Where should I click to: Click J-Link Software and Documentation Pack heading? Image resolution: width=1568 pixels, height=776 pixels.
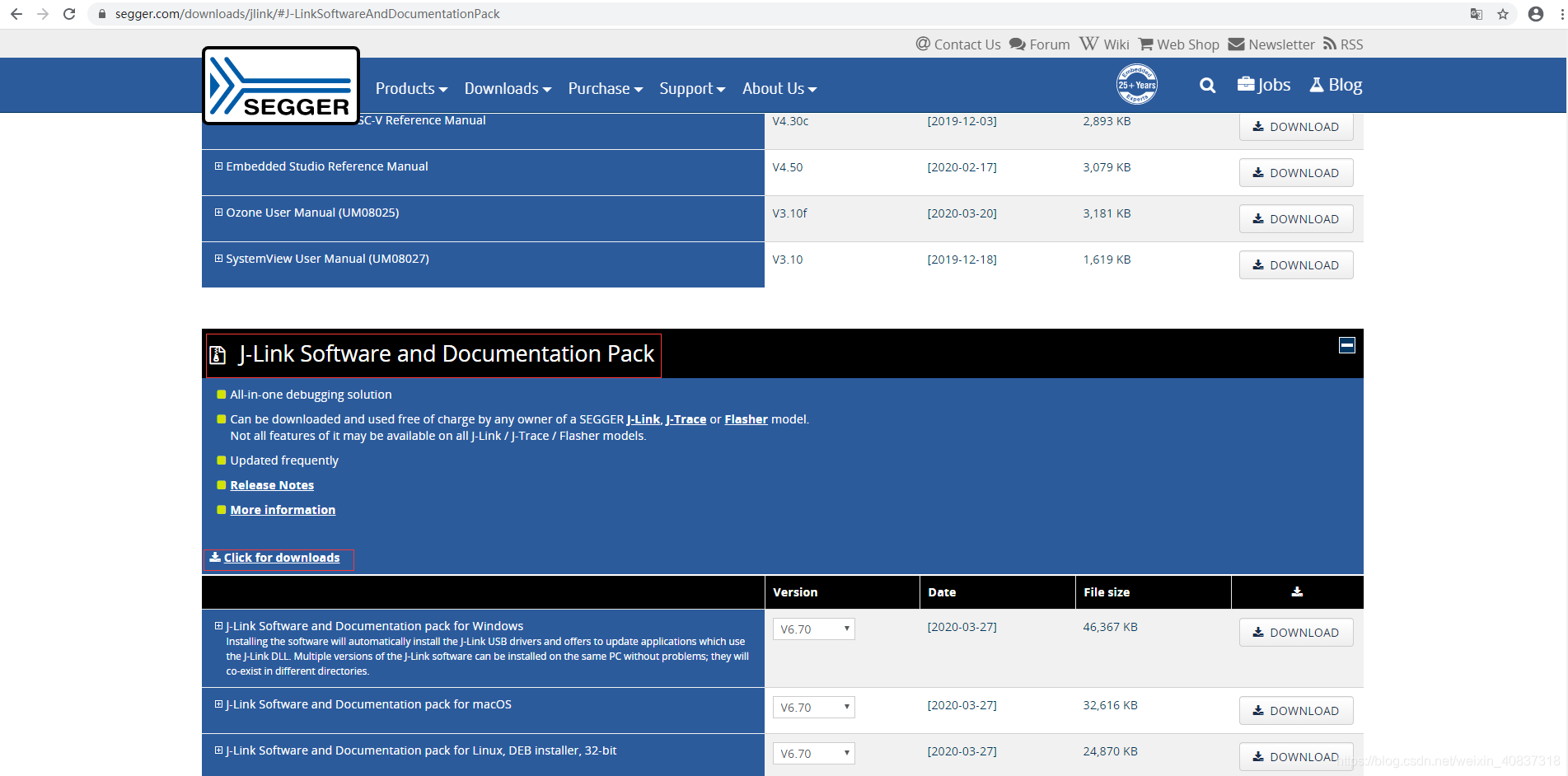click(x=446, y=353)
